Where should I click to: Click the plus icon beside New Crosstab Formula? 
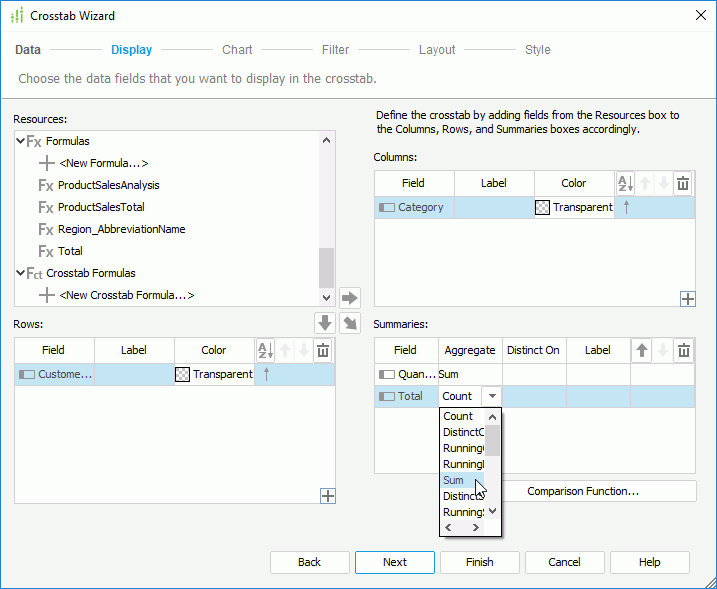pos(47,295)
